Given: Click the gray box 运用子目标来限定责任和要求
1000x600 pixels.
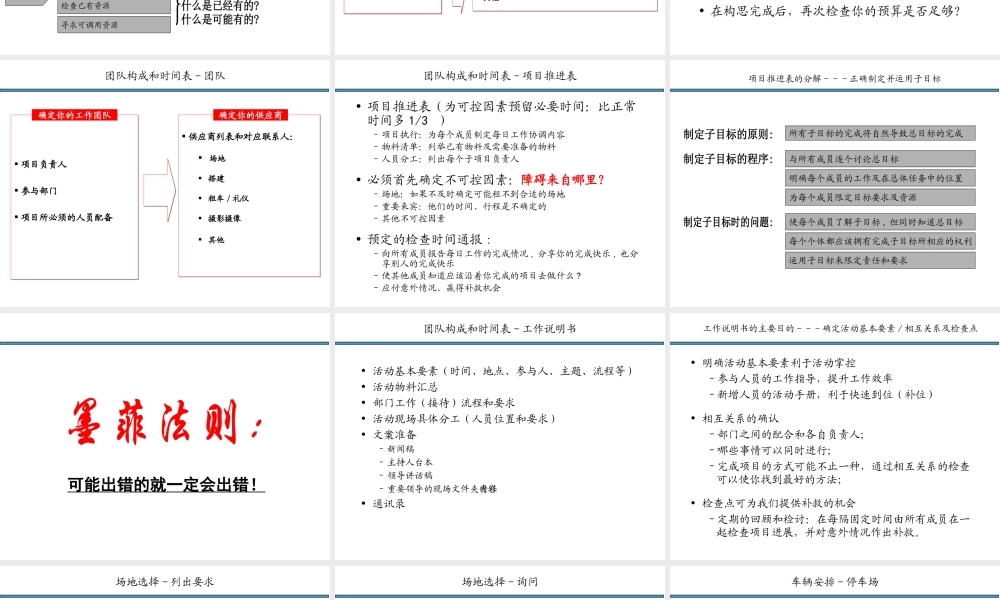Looking at the screenshot, I should pyautogui.click(x=880, y=260).
